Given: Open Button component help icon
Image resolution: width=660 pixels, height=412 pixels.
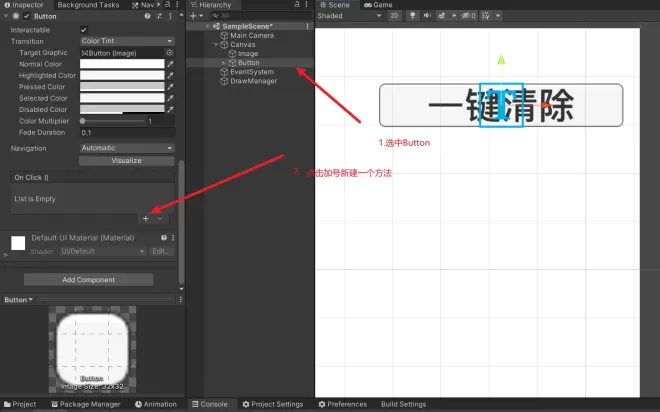Looking at the screenshot, I should pyautogui.click(x=147, y=16).
